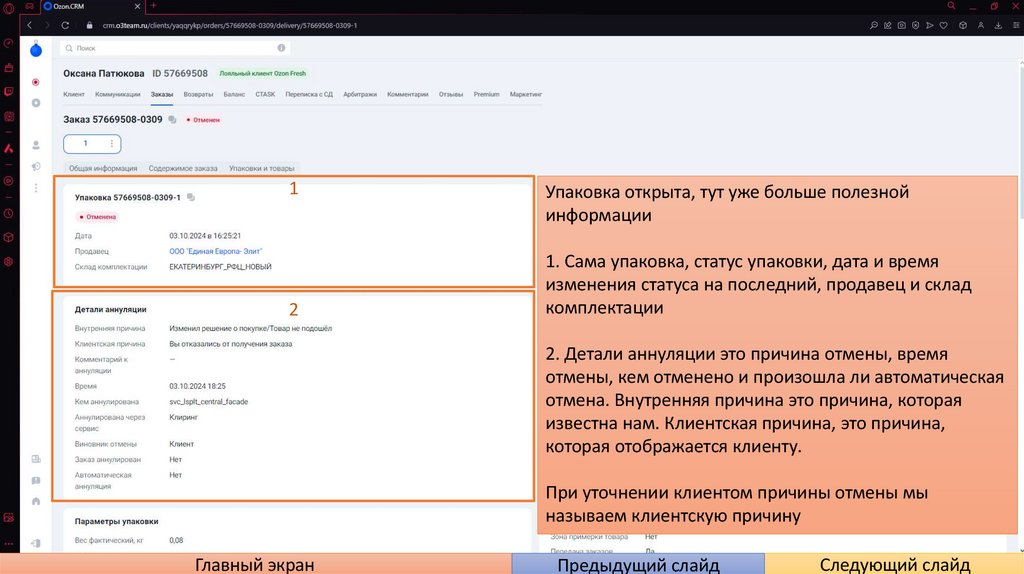Open the Баланс tab
The height and width of the screenshot is (574, 1024).
[x=234, y=94]
